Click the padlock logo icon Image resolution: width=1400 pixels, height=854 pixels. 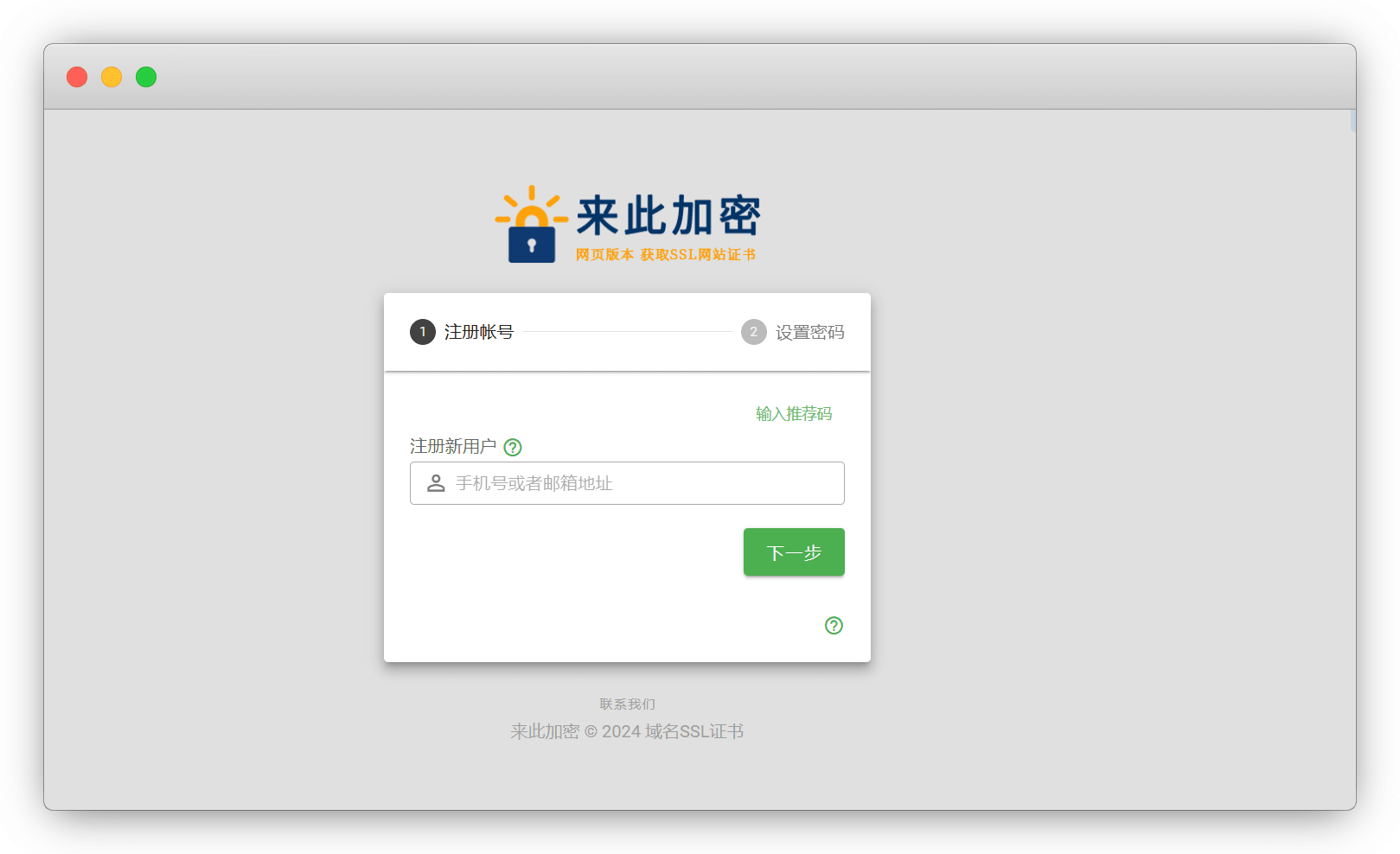[x=531, y=226]
